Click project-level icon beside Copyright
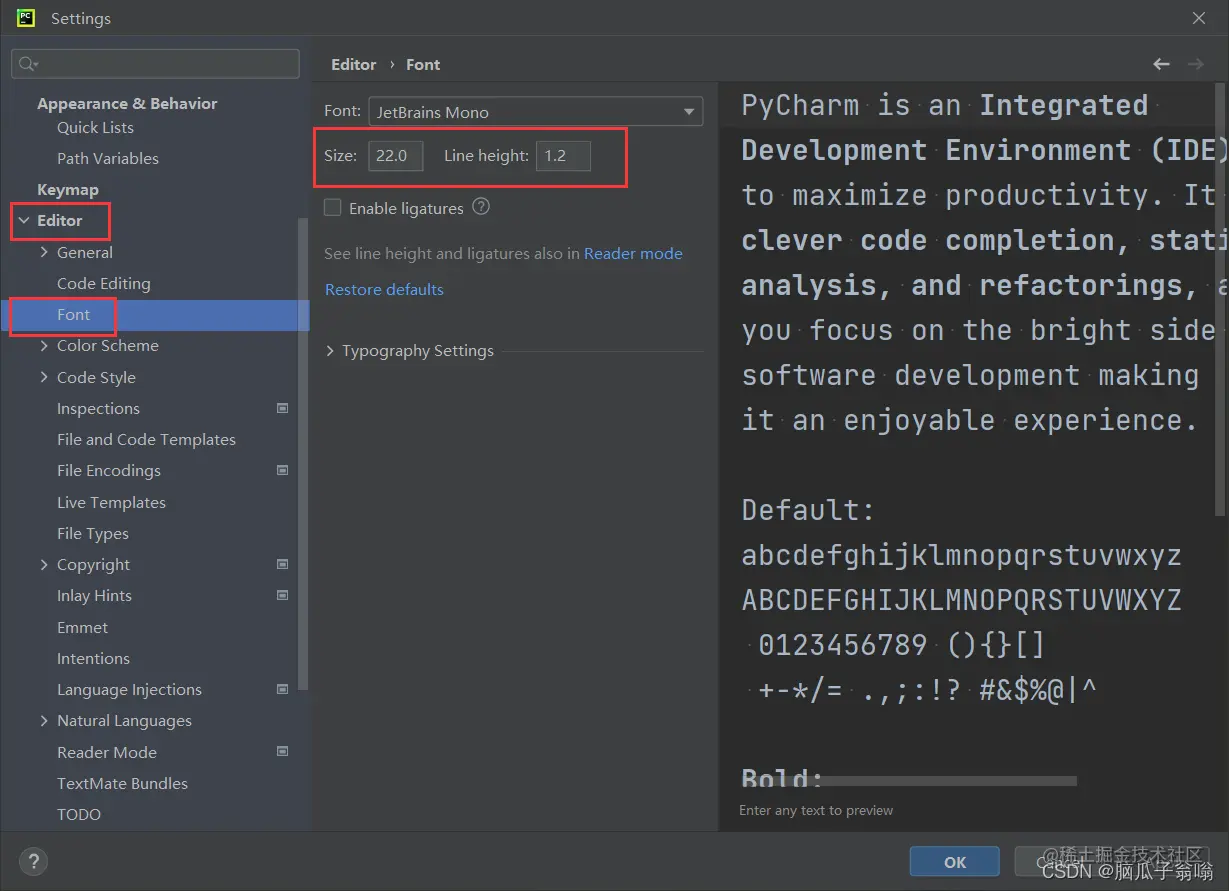This screenshot has width=1229, height=891. click(282, 564)
